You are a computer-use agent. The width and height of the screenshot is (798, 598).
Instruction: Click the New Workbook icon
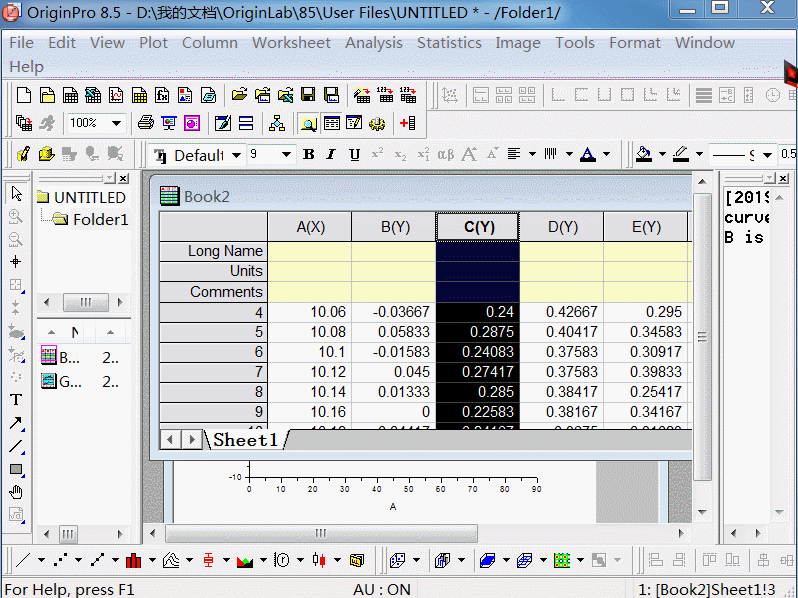pyautogui.click(x=70, y=95)
